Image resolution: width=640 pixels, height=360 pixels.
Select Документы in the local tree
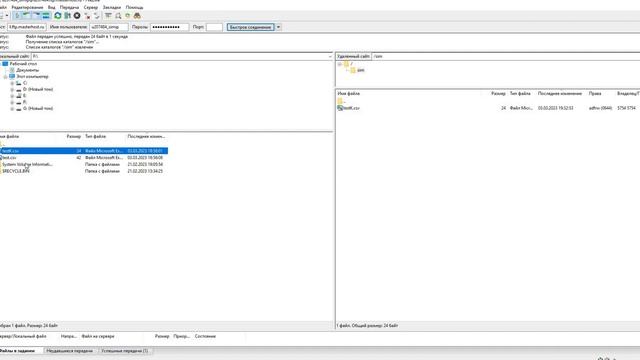coord(28,70)
